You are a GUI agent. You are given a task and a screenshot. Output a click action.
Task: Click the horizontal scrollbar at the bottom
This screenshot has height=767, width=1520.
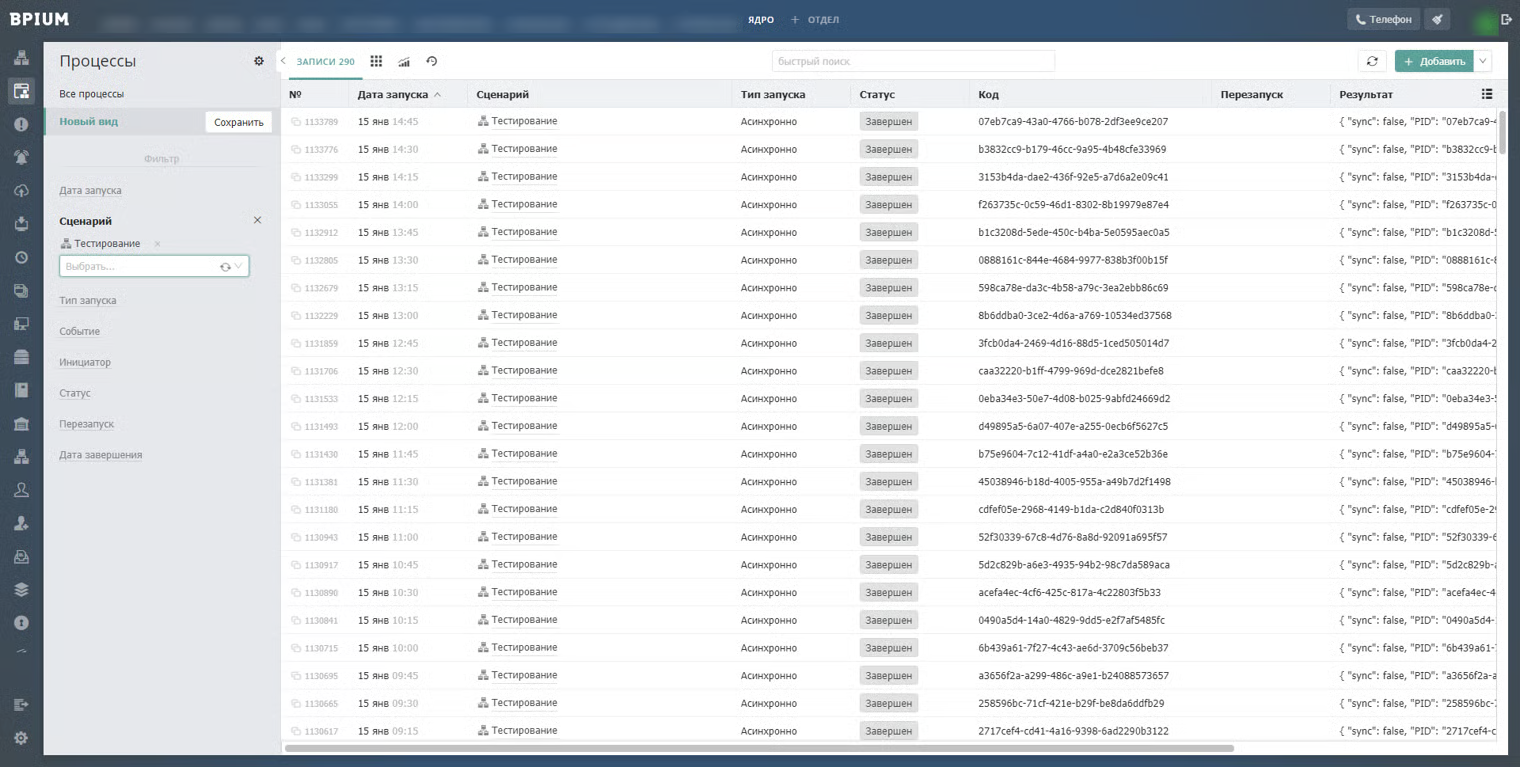(x=759, y=748)
